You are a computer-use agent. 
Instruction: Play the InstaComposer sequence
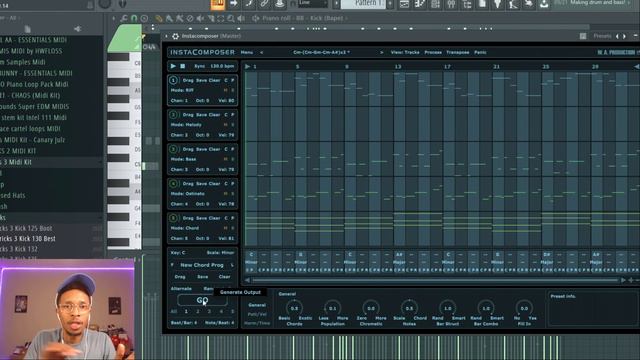point(173,66)
